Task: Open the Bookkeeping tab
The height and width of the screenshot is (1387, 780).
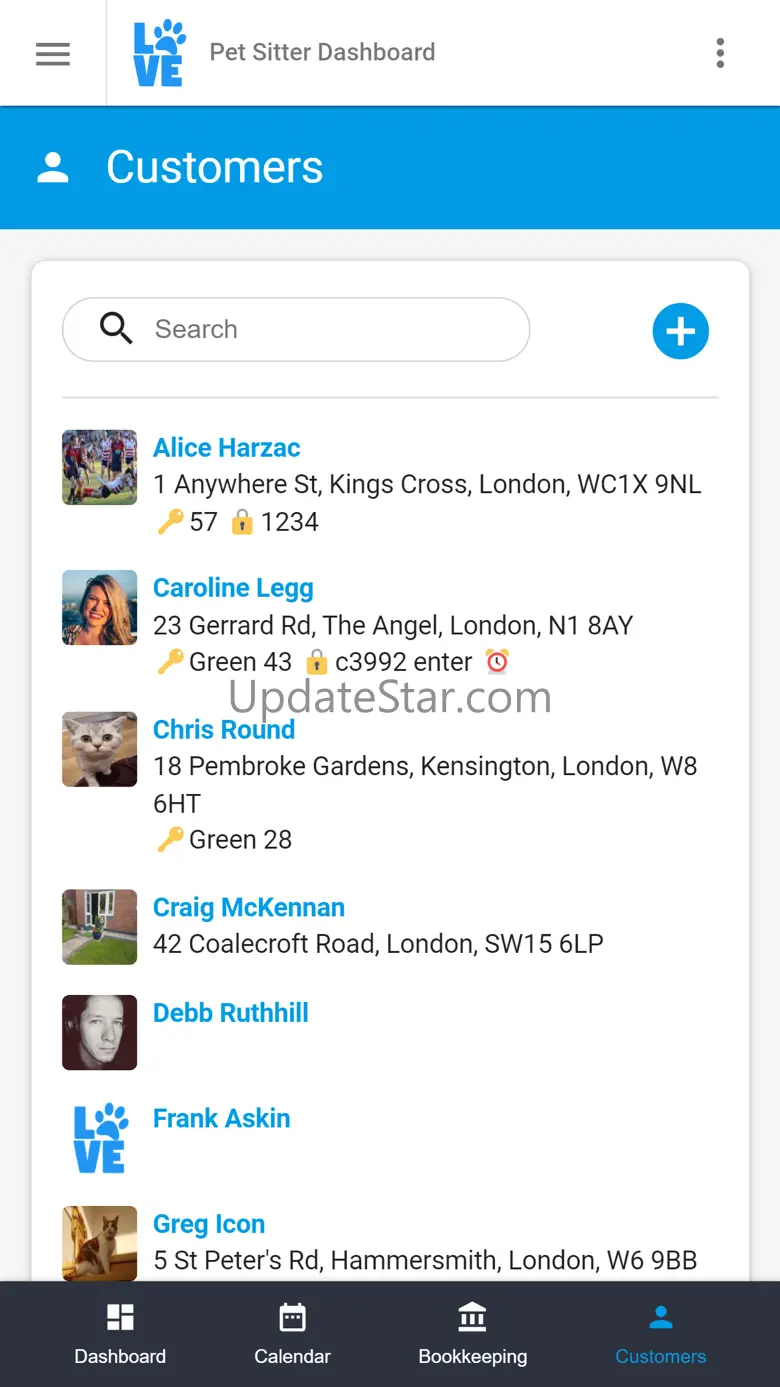Action: 472,1333
